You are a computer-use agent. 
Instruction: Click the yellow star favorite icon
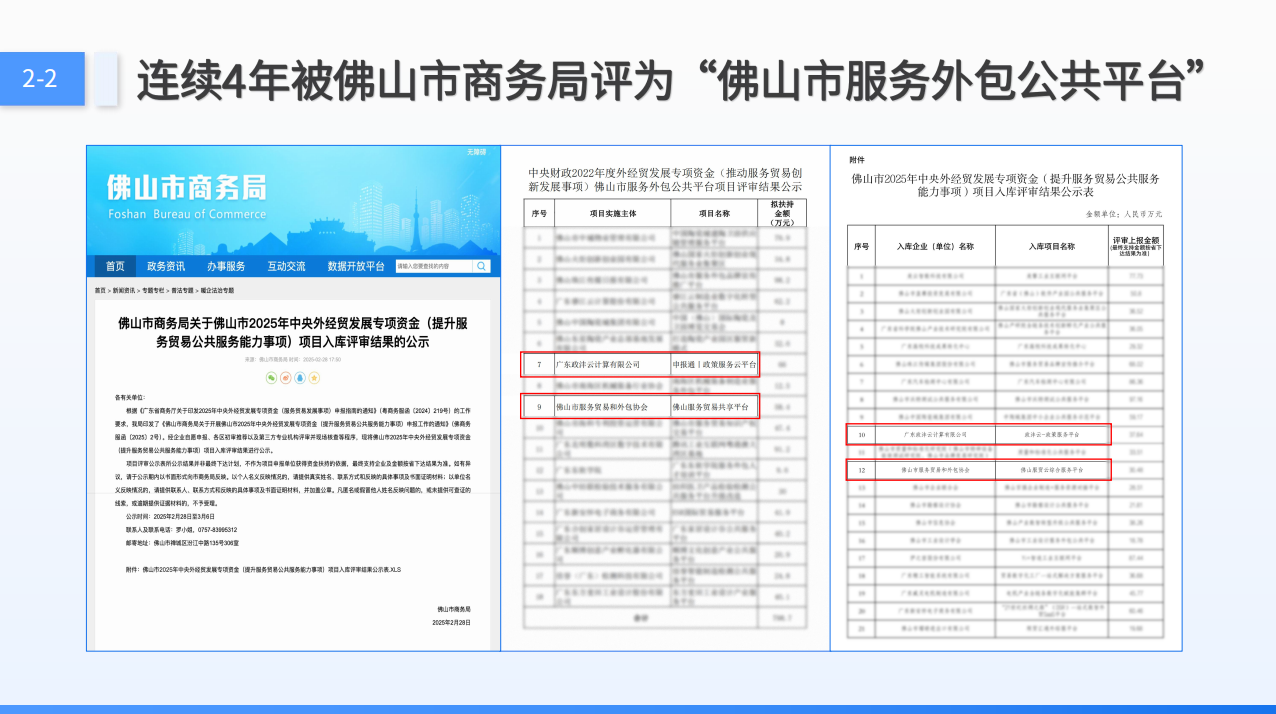[314, 378]
